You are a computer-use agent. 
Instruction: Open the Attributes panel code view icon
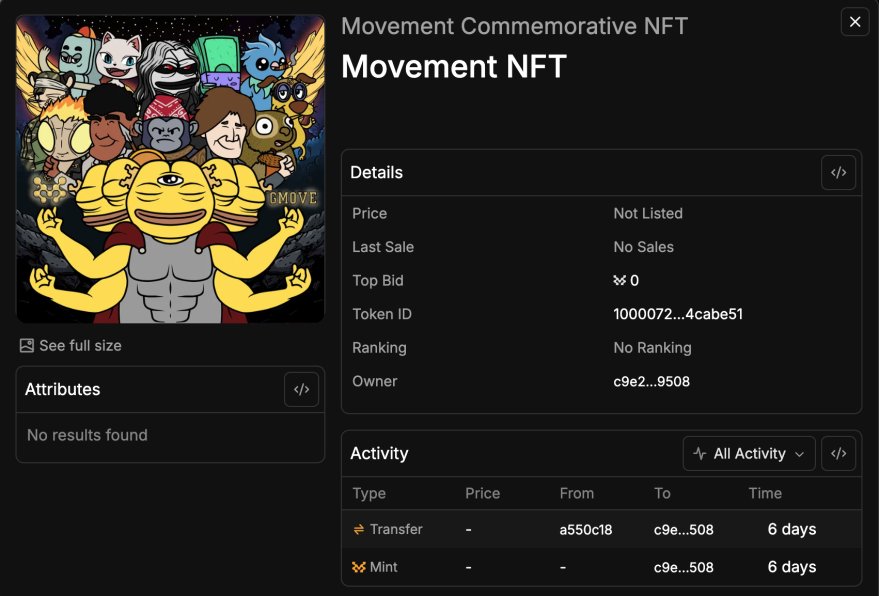pos(302,389)
